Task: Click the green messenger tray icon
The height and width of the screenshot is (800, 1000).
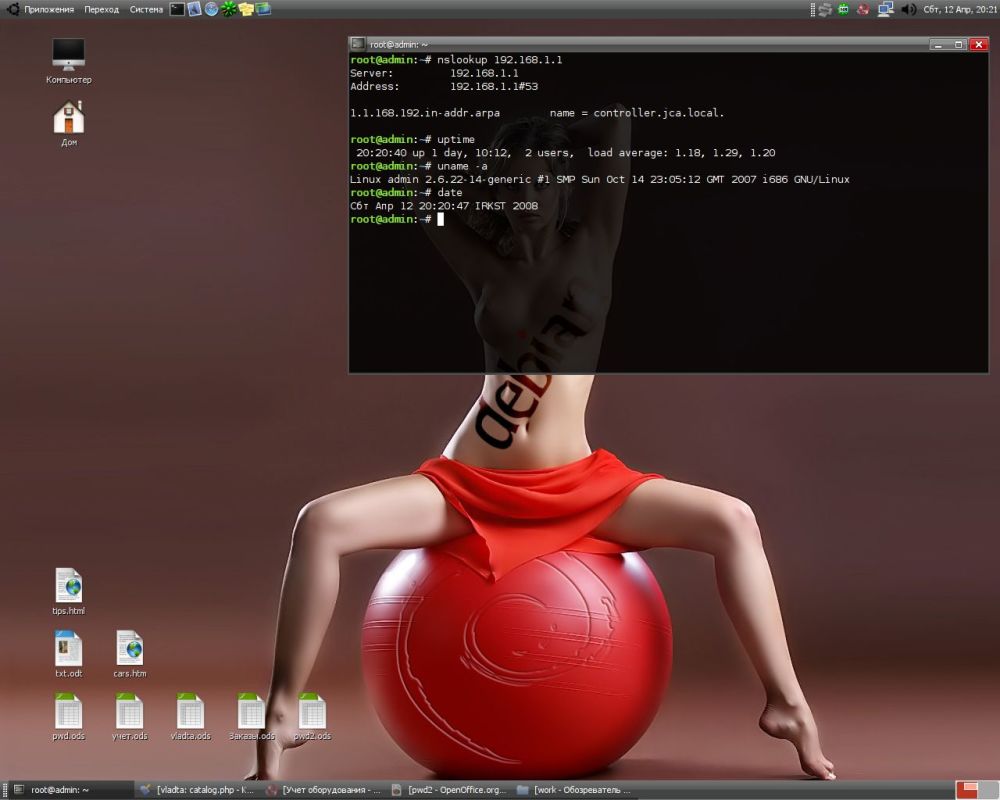Action: 843,10
